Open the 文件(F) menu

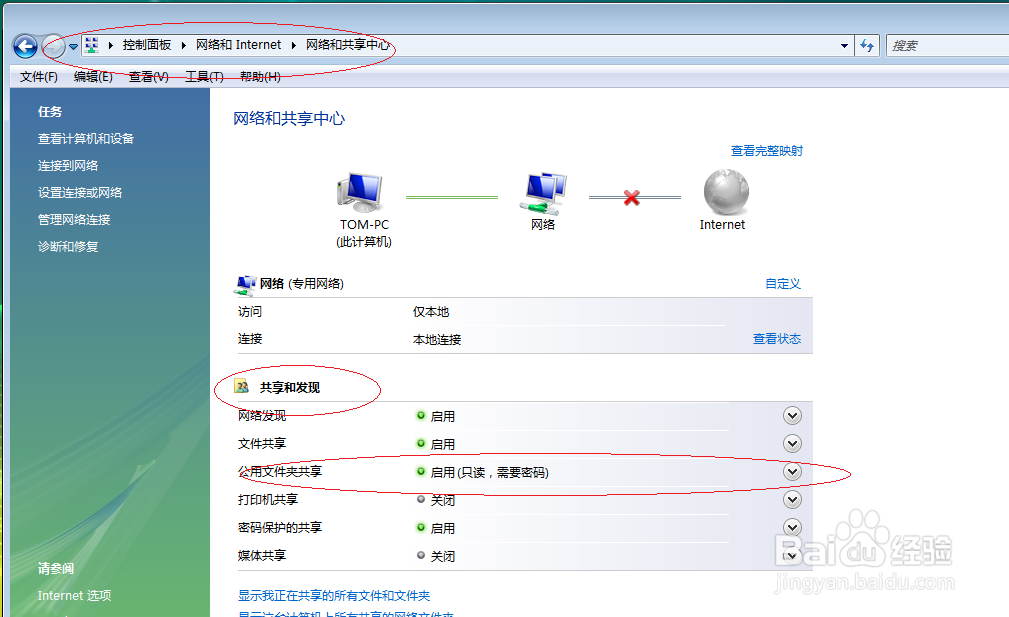[39, 77]
